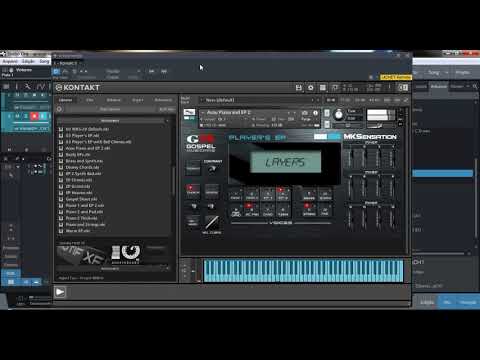Open Instr Nav option in browser
The image size is (480, 360).
coord(167,109)
